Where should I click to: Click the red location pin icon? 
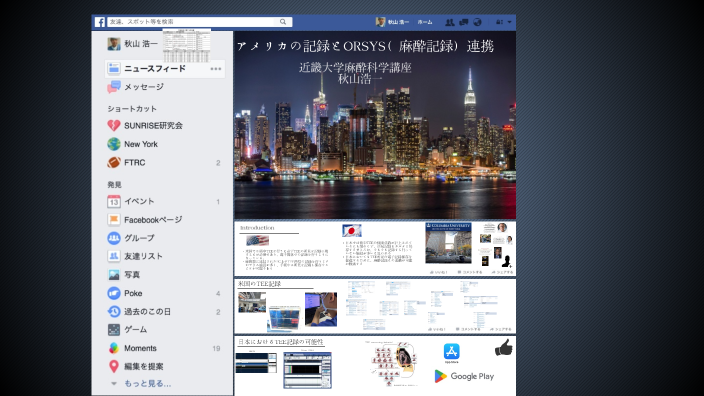click(x=114, y=366)
